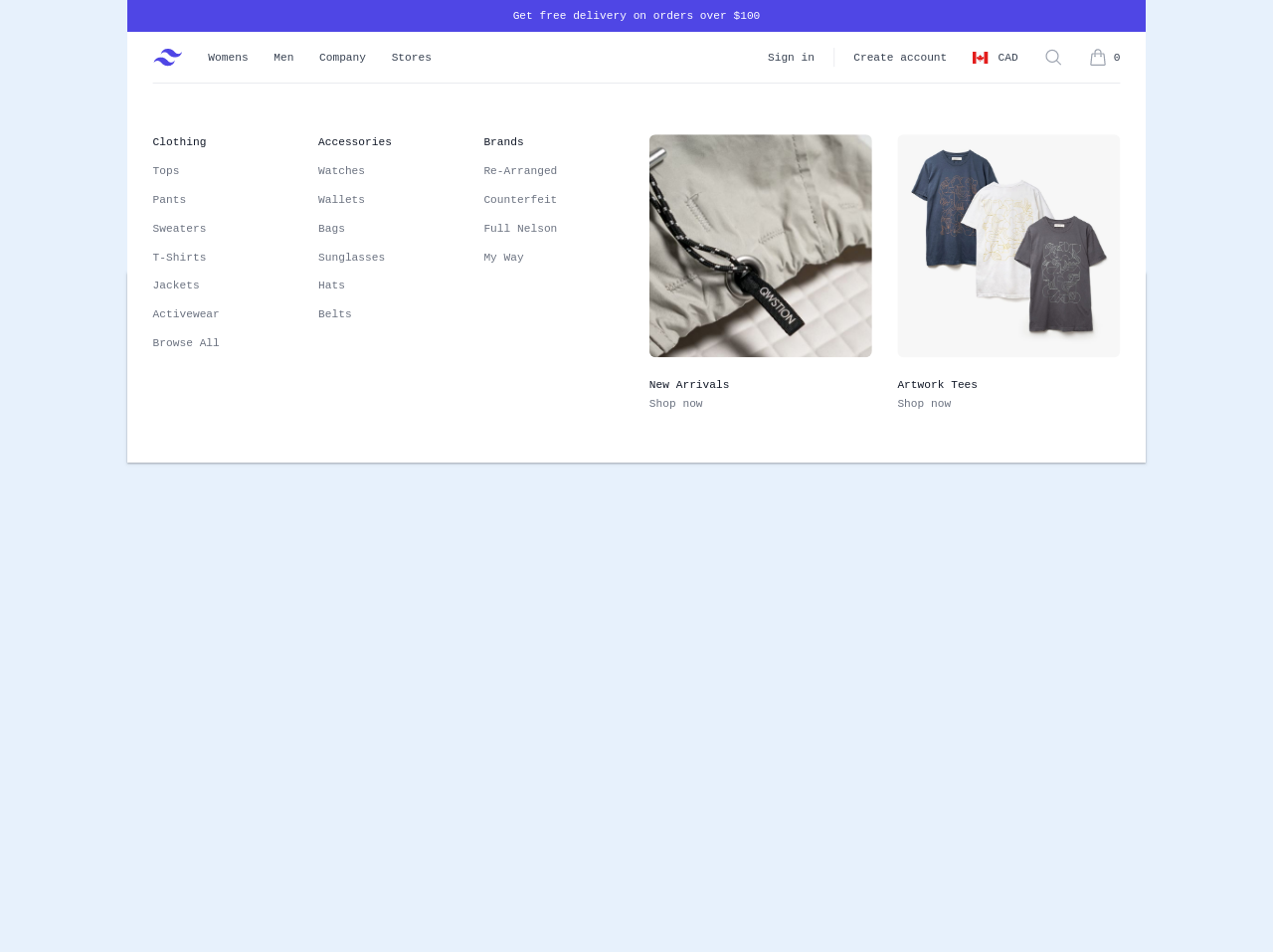Go to Belts accessories
1273x952 pixels.
pos(335,314)
